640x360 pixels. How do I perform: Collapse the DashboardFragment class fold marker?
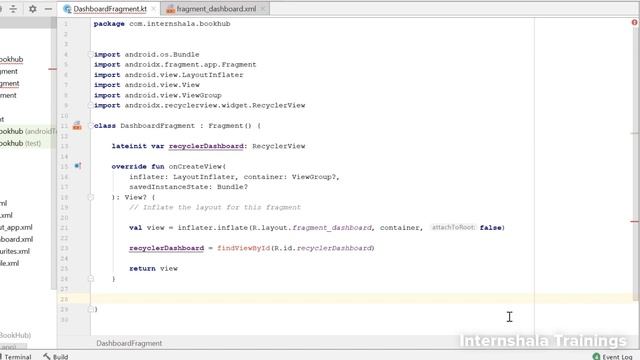pyautogui.click(x=91, y=126)
